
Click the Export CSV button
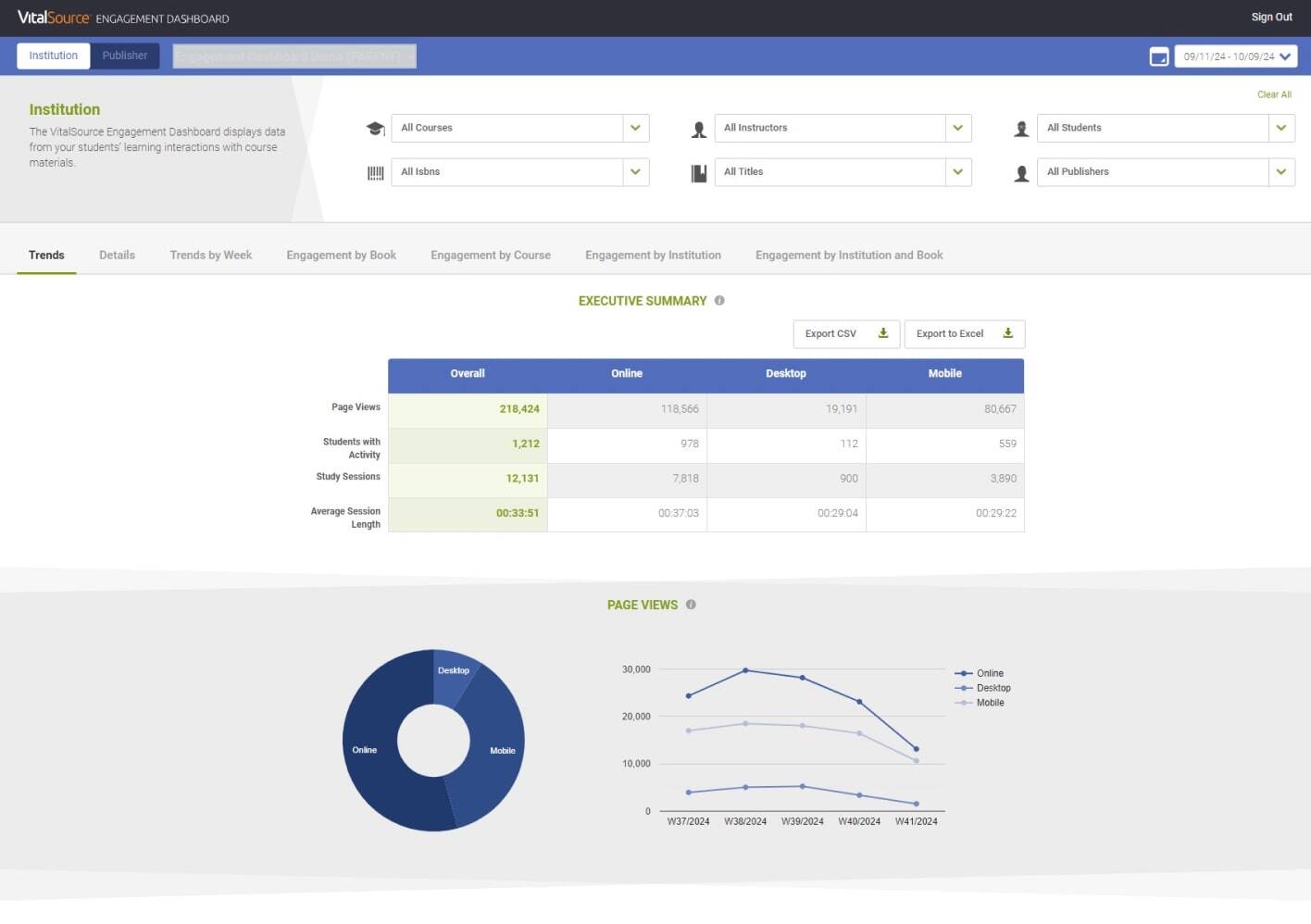click(x=846, y=334)
